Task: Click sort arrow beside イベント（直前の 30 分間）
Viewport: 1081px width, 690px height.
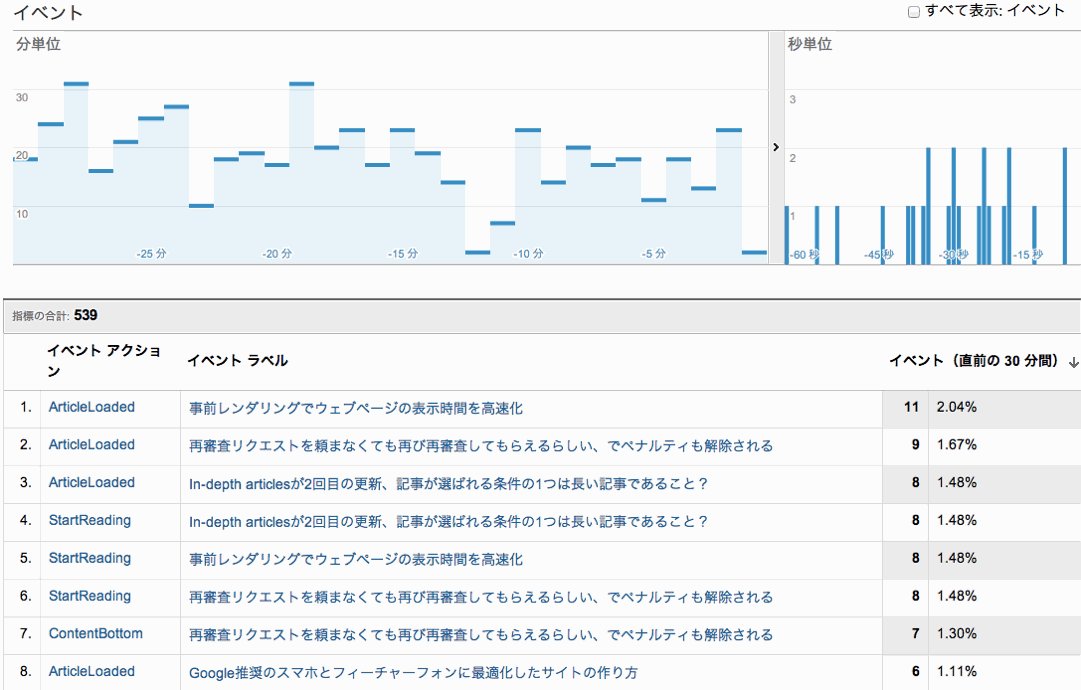Action: [x=1074, y=363]
